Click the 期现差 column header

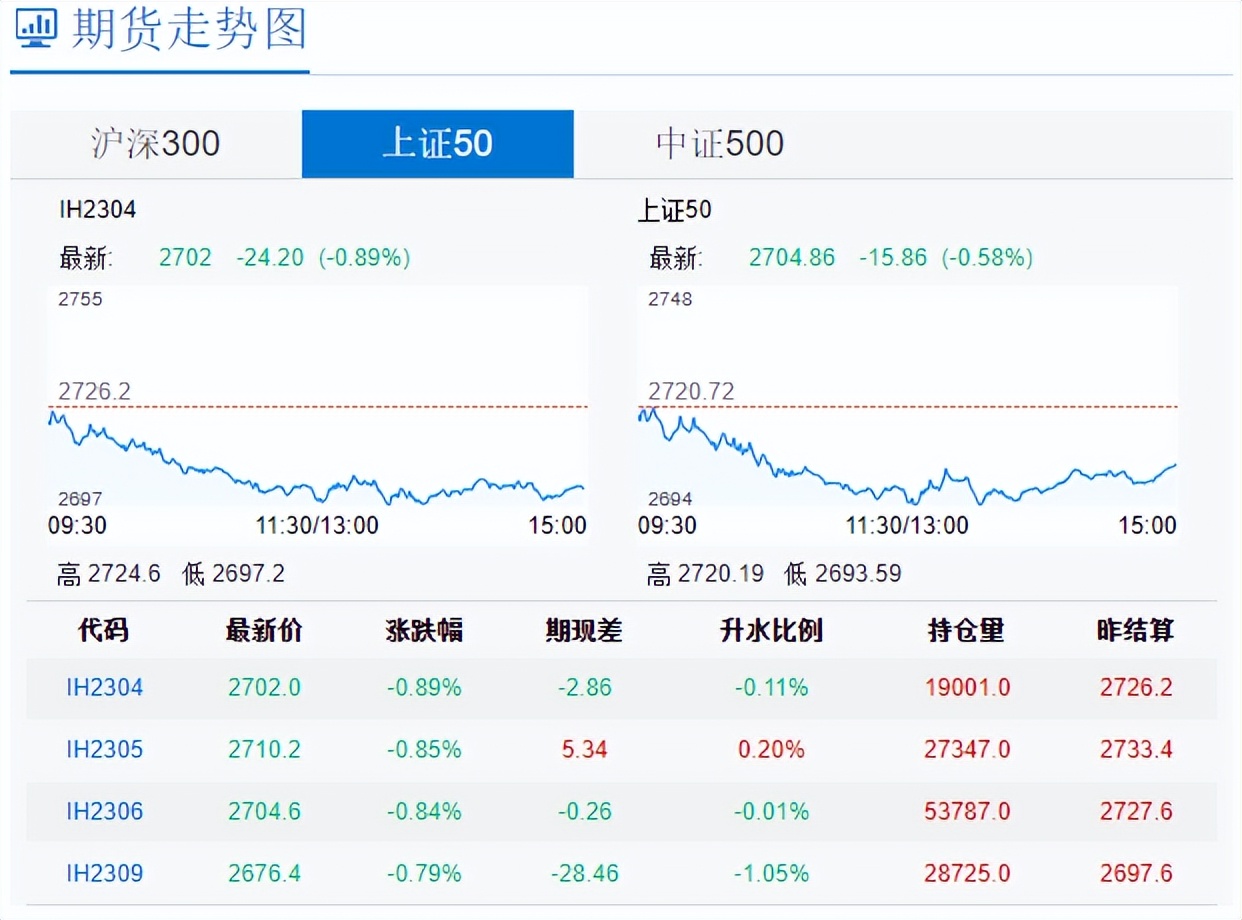[x=585, y=631]
